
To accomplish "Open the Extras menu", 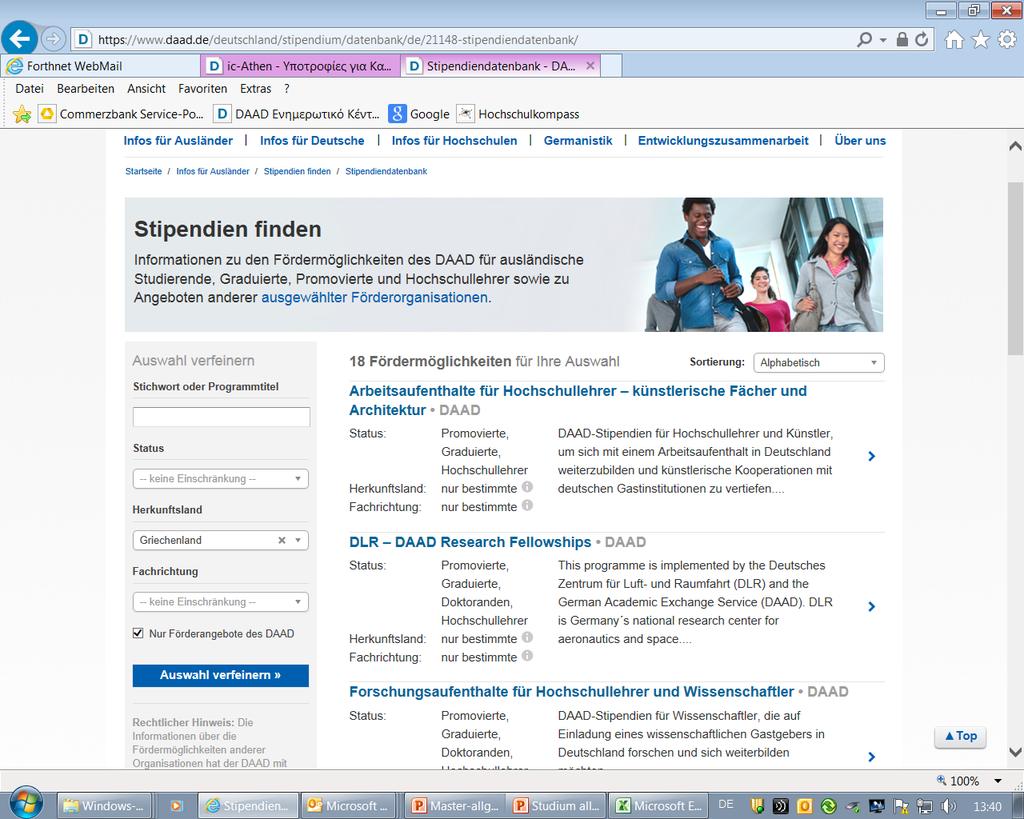I will [x=255, y=89].
